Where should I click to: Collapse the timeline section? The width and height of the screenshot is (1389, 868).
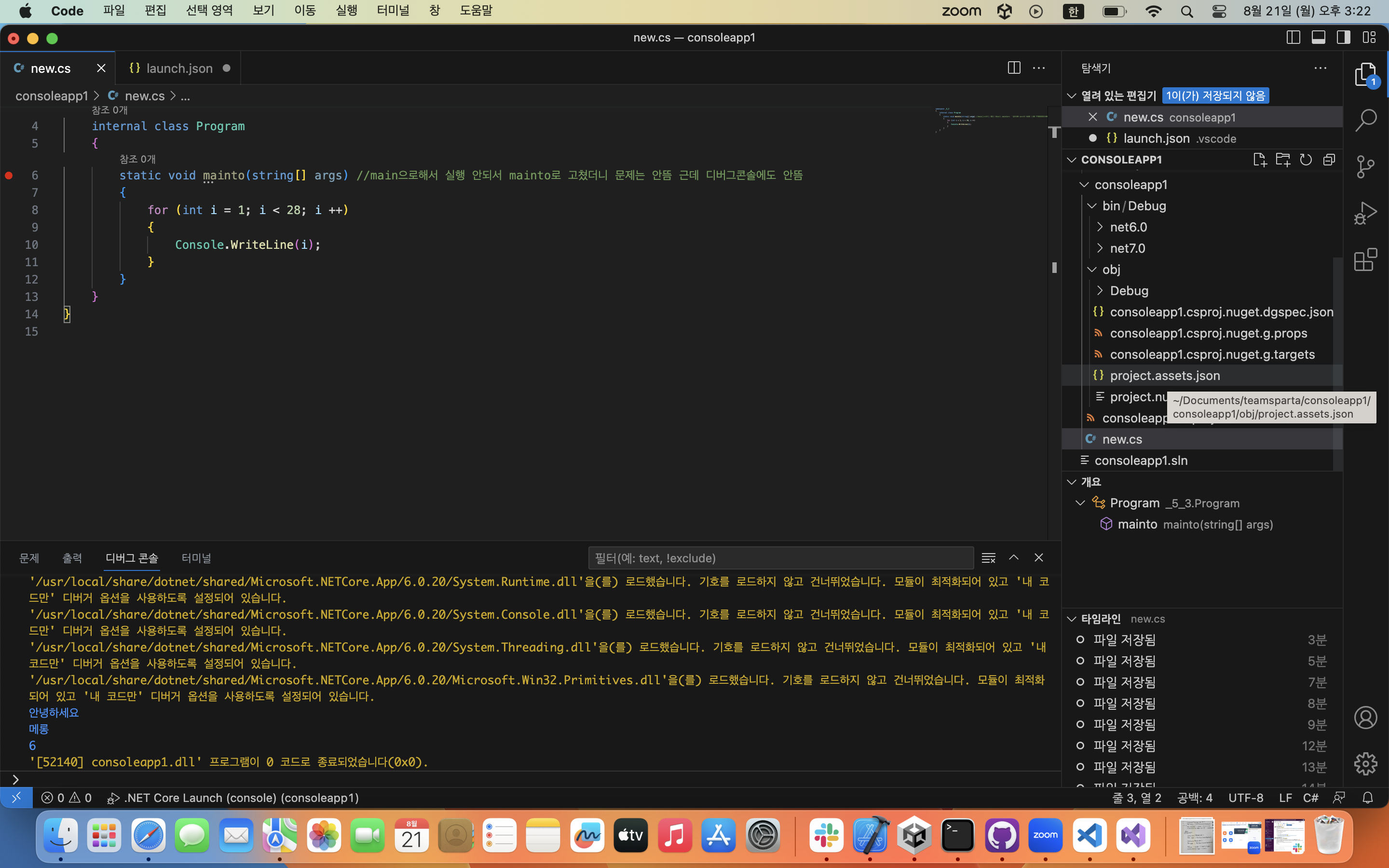tap(1072, 619)
